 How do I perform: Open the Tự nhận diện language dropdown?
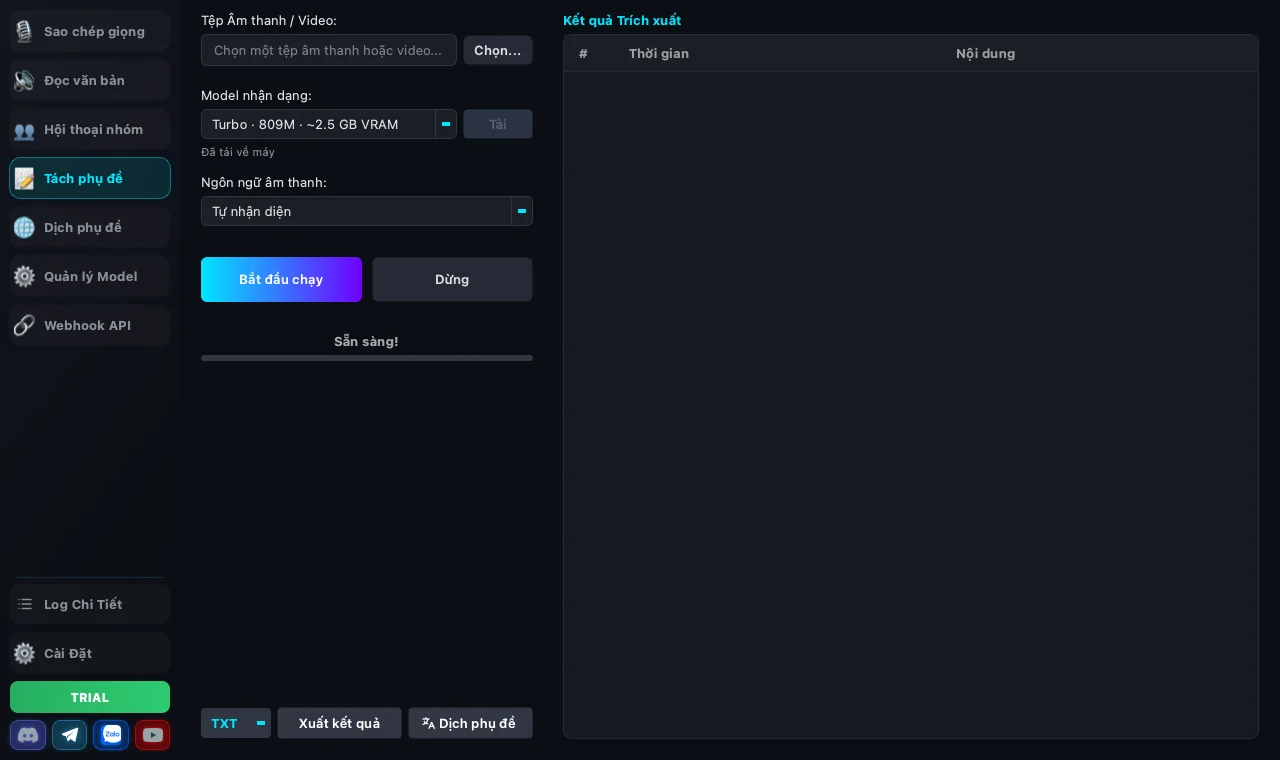366,211
